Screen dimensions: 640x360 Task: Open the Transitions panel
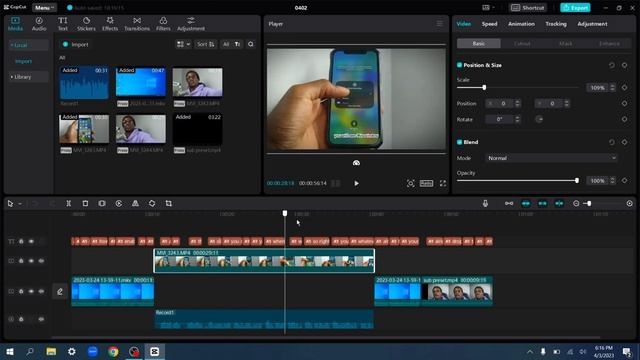[x=137, y=24]
